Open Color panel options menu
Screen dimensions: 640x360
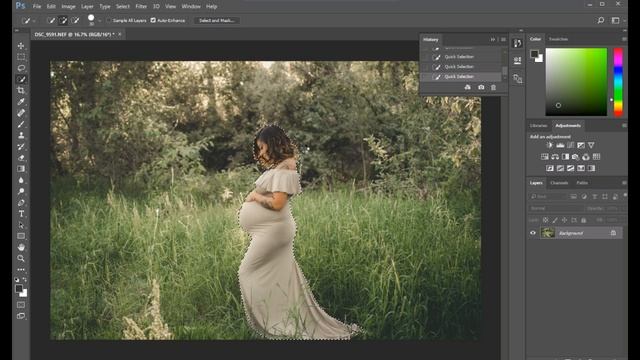624,39
